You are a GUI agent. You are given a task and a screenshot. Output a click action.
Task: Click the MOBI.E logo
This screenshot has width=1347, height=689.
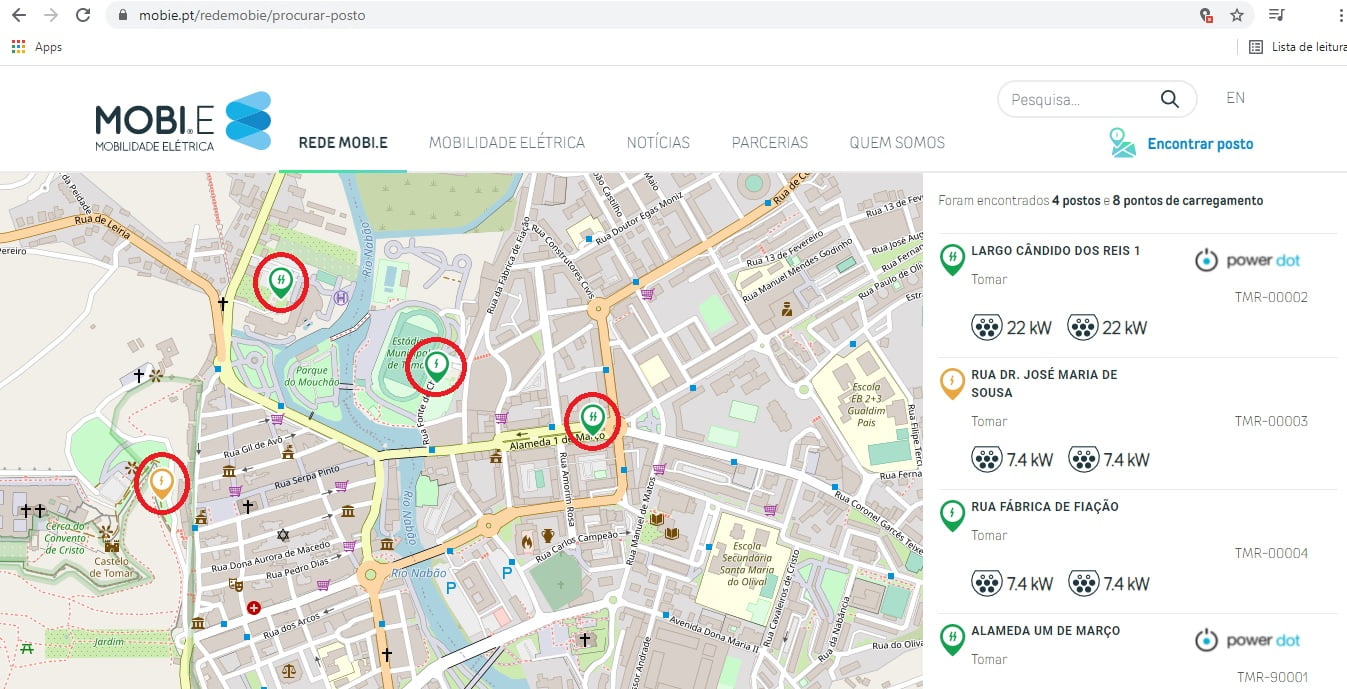[183, 121]
